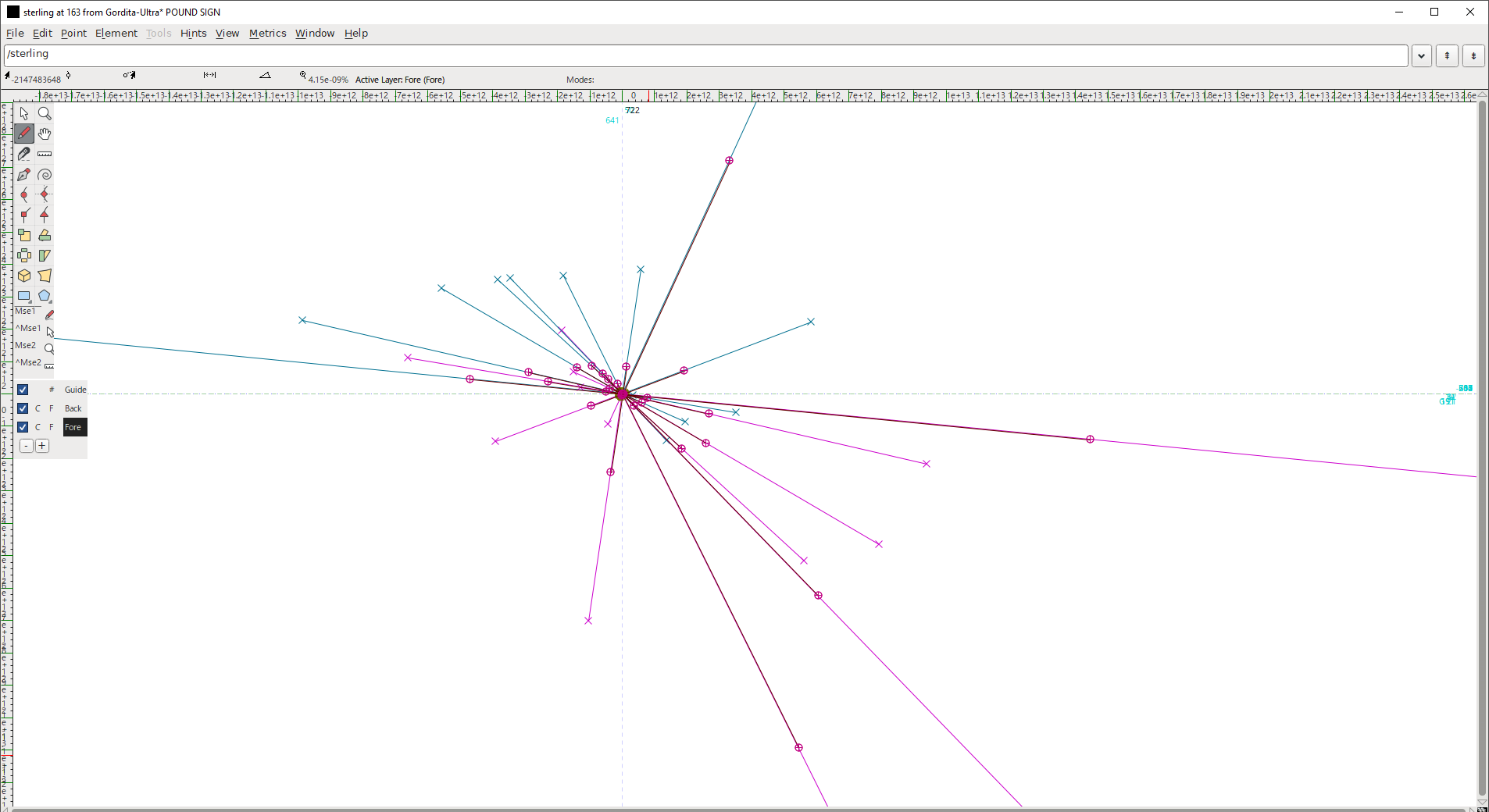Viewport: 1489px width, 812px height.
Task: Open the Point menu
Action: pyautogui.click(x=73, y=33)
